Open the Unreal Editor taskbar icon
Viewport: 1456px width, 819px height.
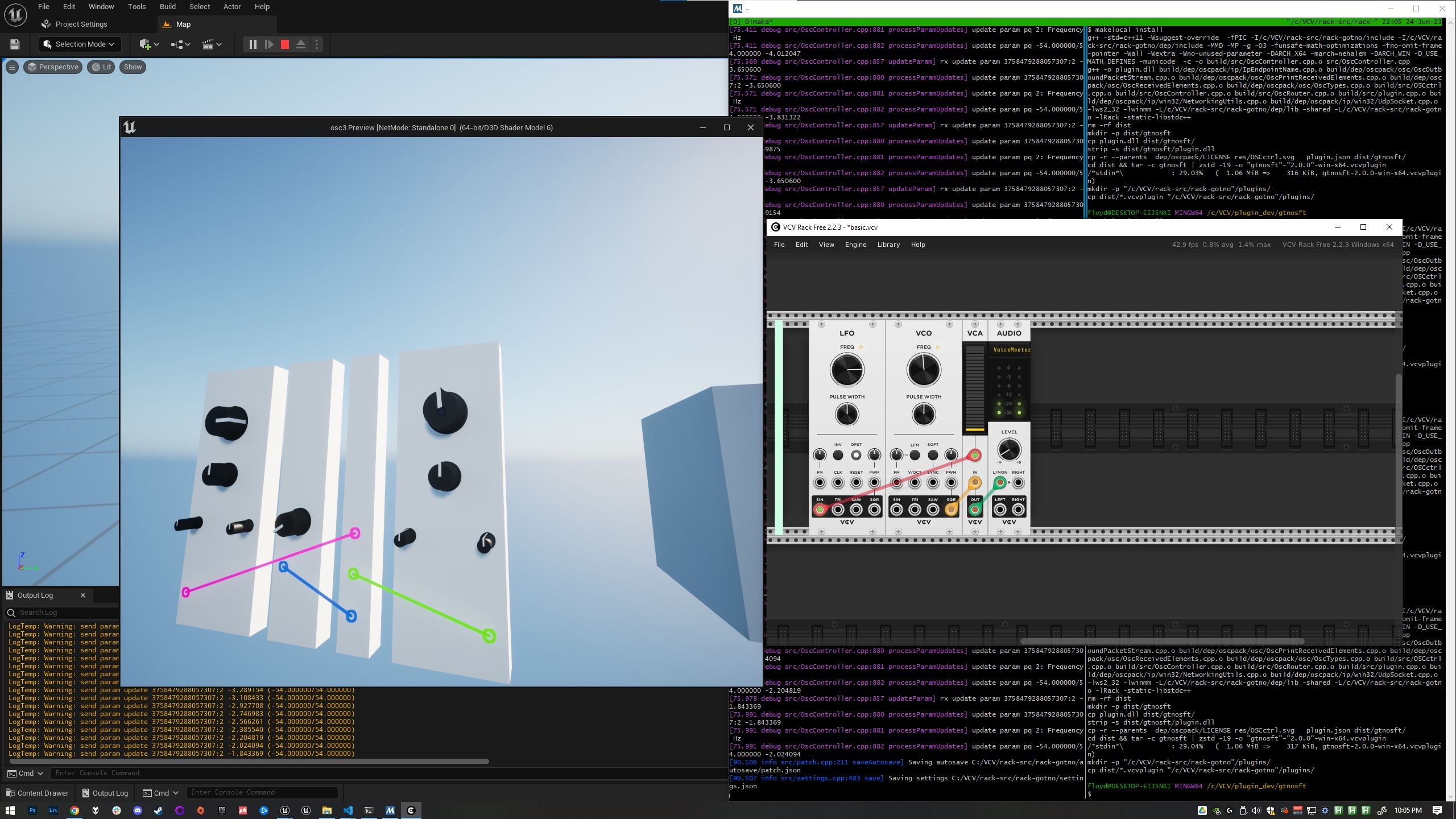[285, 810]
